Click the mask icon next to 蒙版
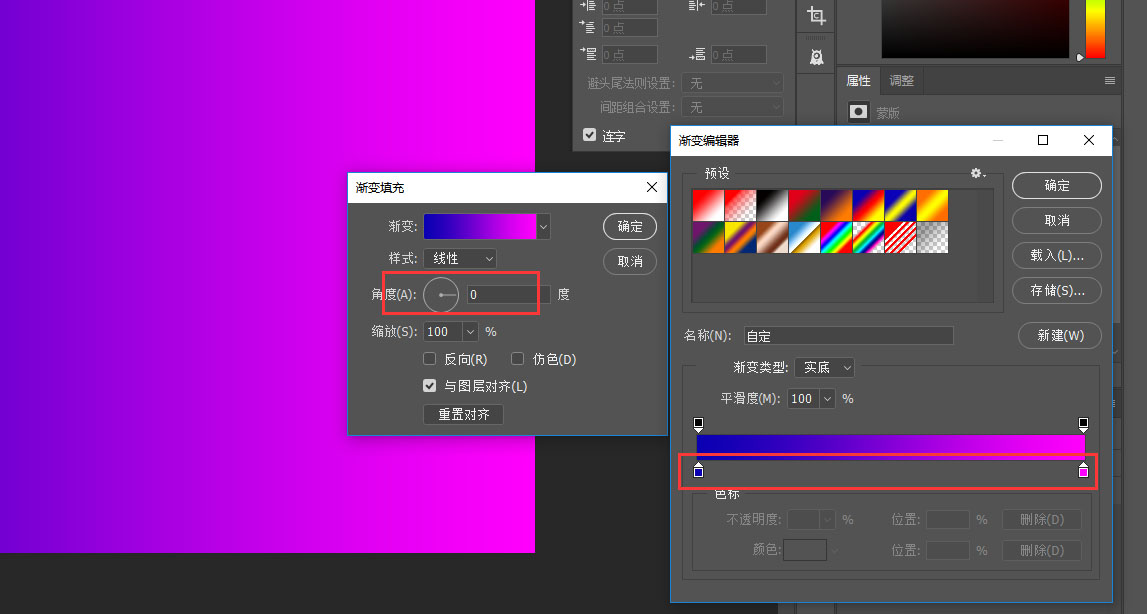 click(858, 112)
